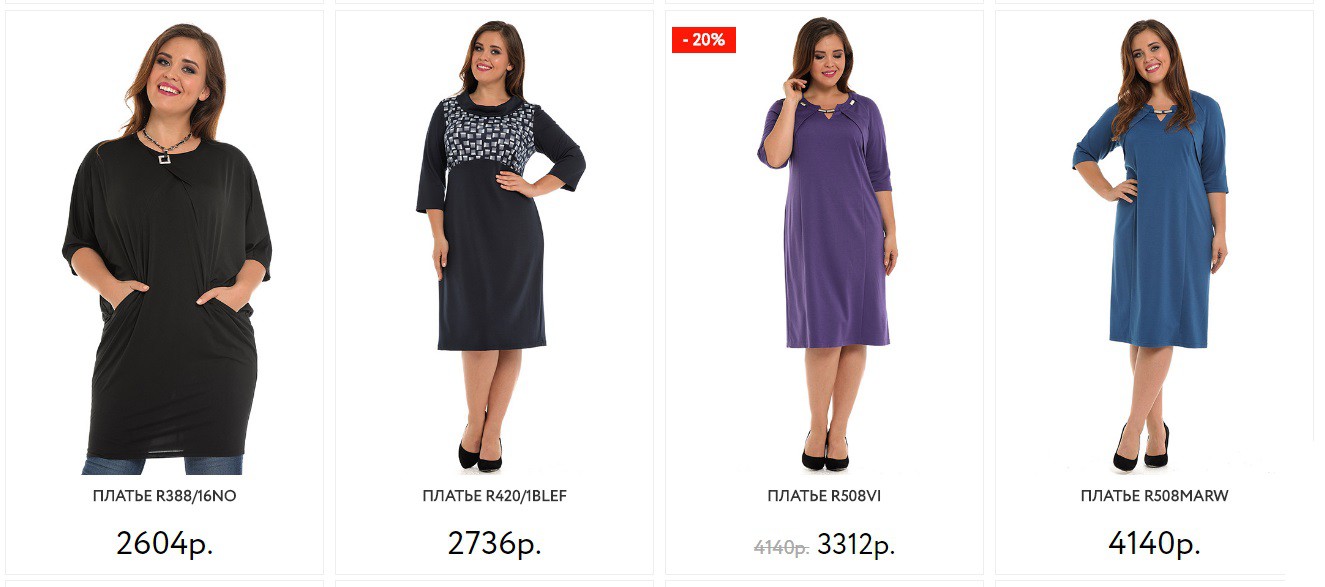Click the 4140р. price of R508MARW
Image resolution: width=1325 pixels, height=587 pixels.
pos(1155,544)
